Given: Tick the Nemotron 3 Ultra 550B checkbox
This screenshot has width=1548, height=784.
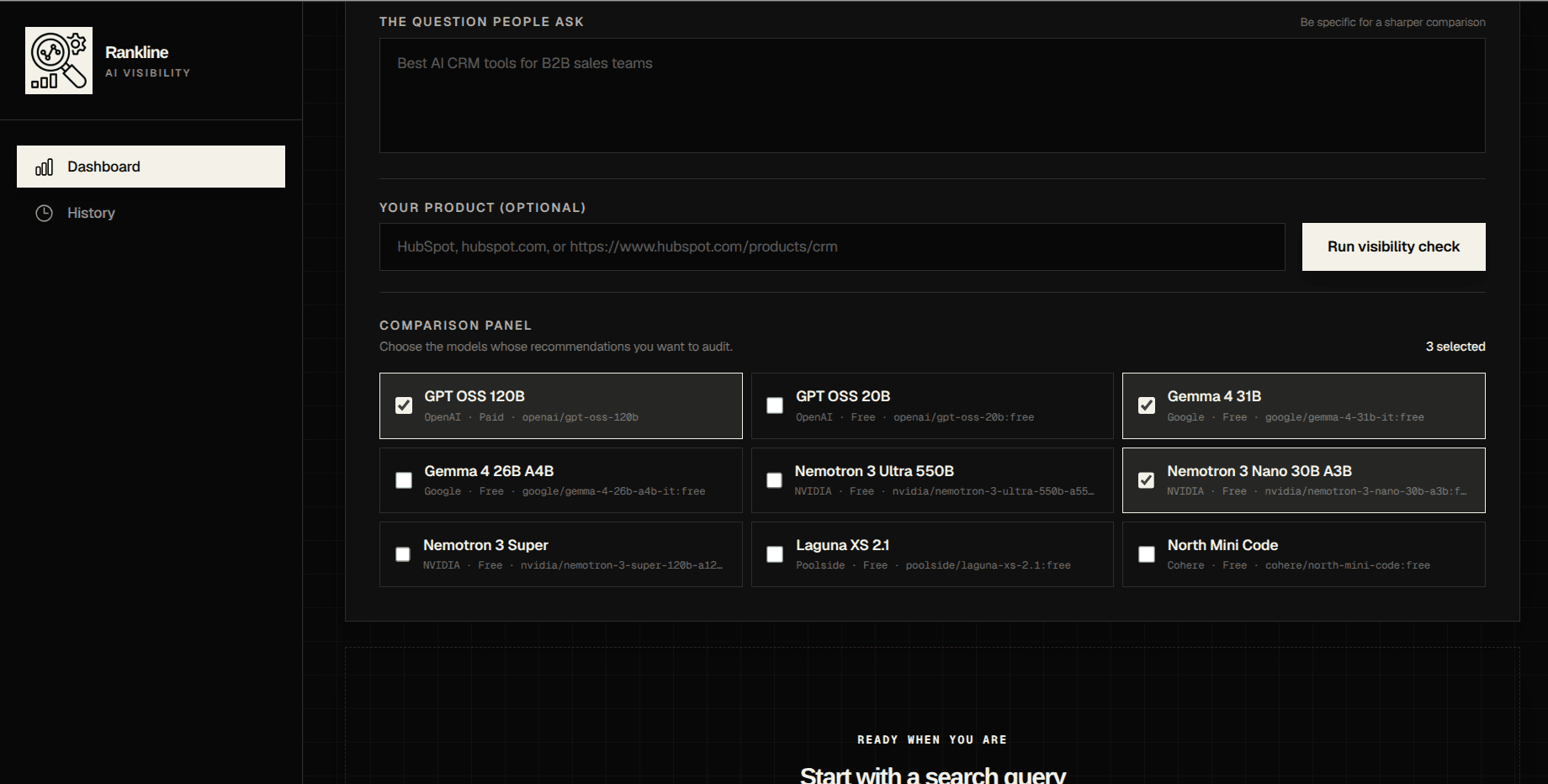Looking at the screenshot, I should pos(774,480).
